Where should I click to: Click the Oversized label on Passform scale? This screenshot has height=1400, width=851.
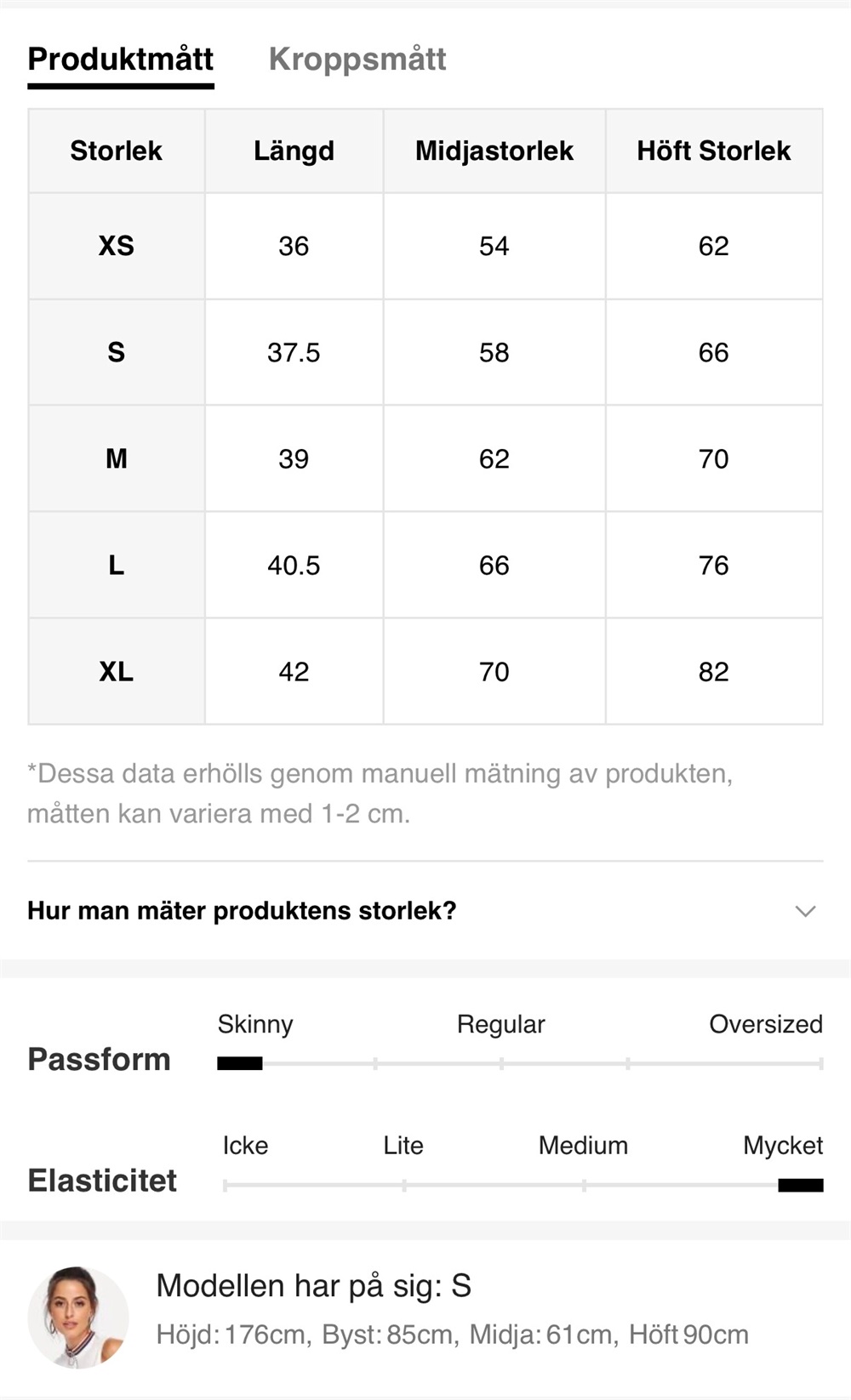tap(765, 1024)
